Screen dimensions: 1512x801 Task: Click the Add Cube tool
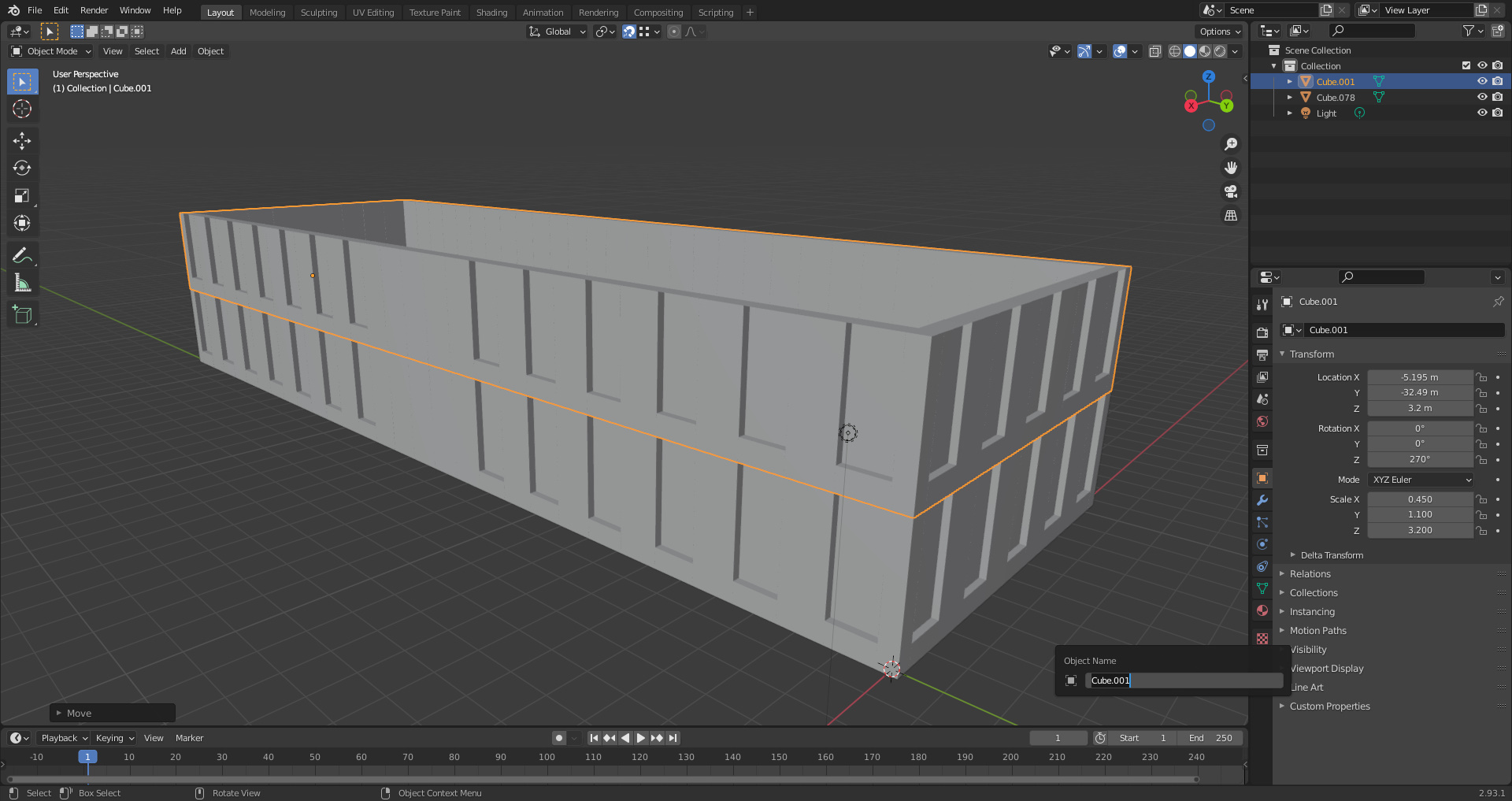click(22, 315)
